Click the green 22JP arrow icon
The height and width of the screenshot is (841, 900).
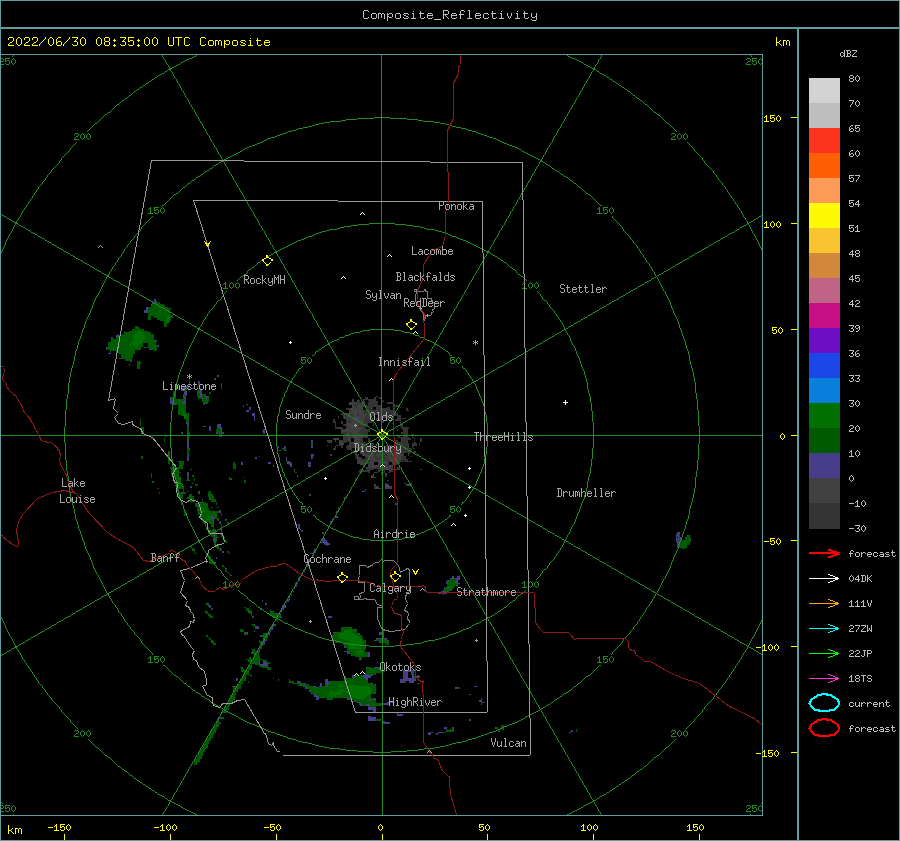click(x=824, y=653)
